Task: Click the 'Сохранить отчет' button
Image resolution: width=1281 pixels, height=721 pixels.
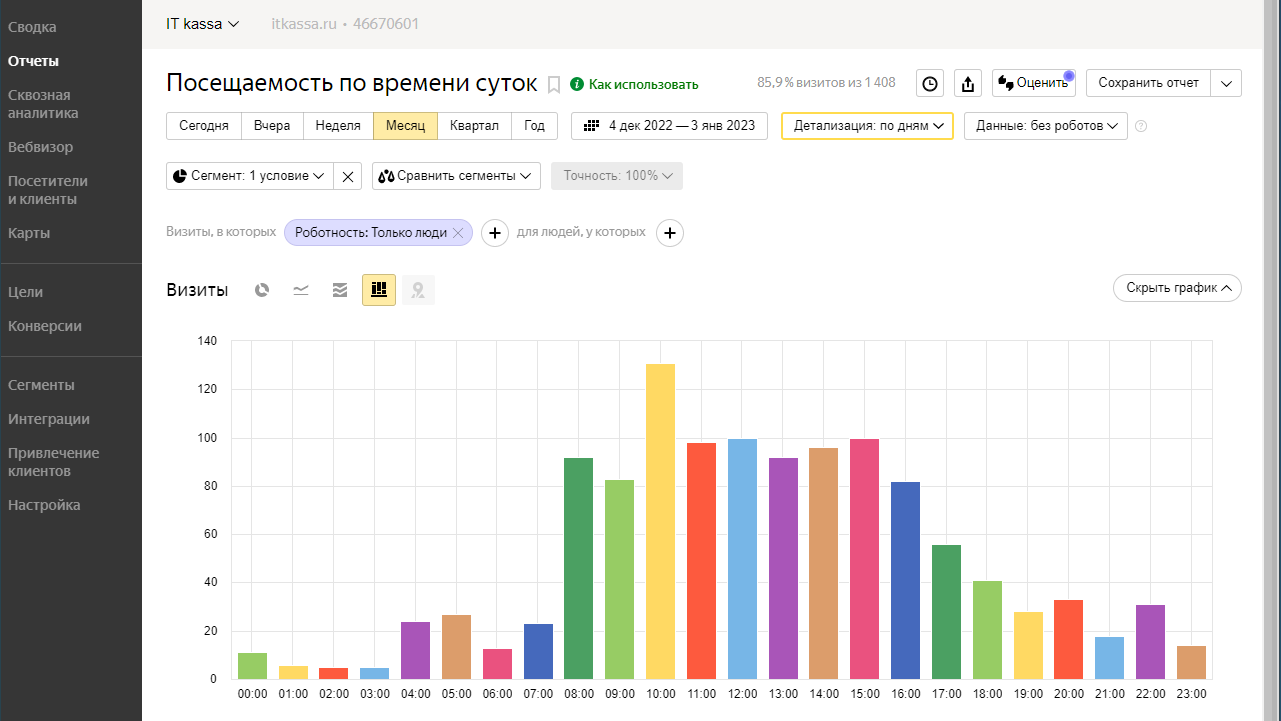Action: pos(1149,83)
